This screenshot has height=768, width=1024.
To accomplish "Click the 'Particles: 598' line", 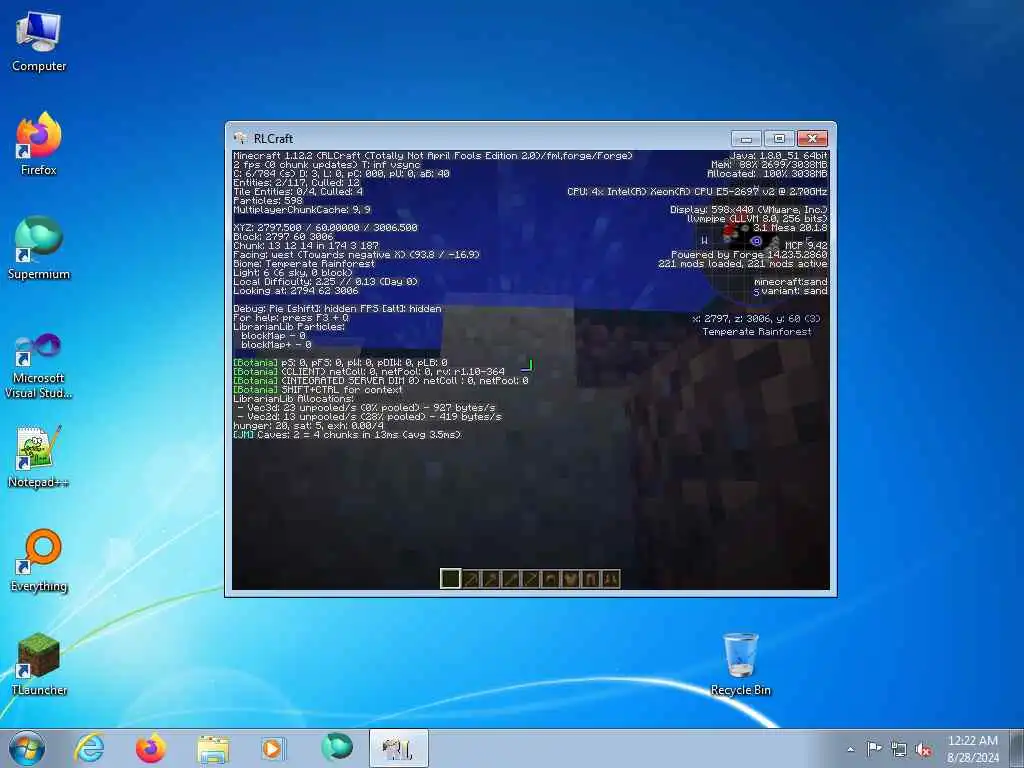I will (268, 200).
